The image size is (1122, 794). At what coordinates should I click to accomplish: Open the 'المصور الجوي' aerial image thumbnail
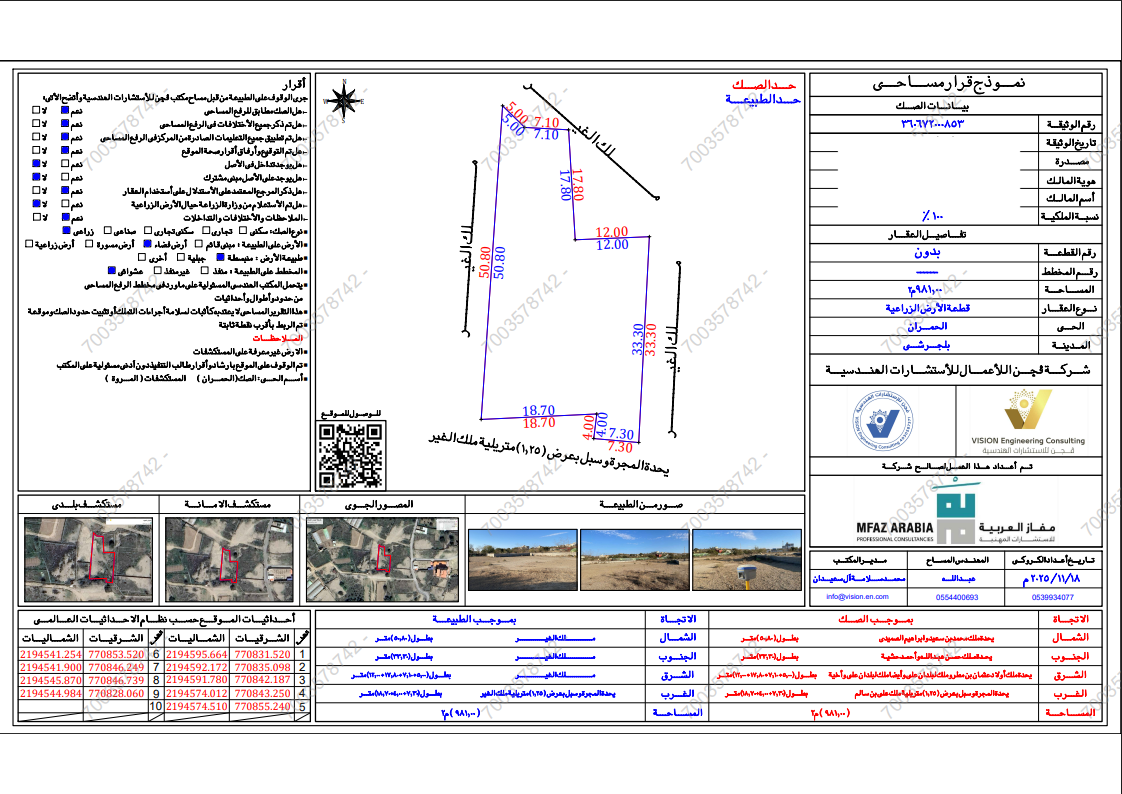coord(382,560)
